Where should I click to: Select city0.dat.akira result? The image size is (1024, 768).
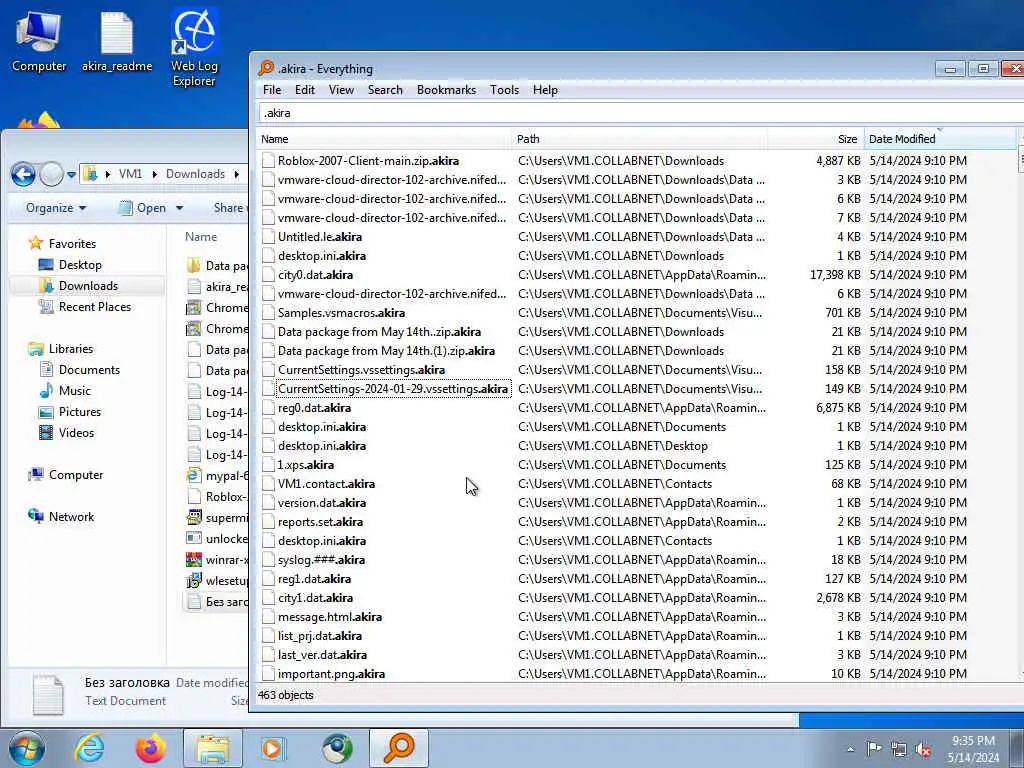point(315,275)
